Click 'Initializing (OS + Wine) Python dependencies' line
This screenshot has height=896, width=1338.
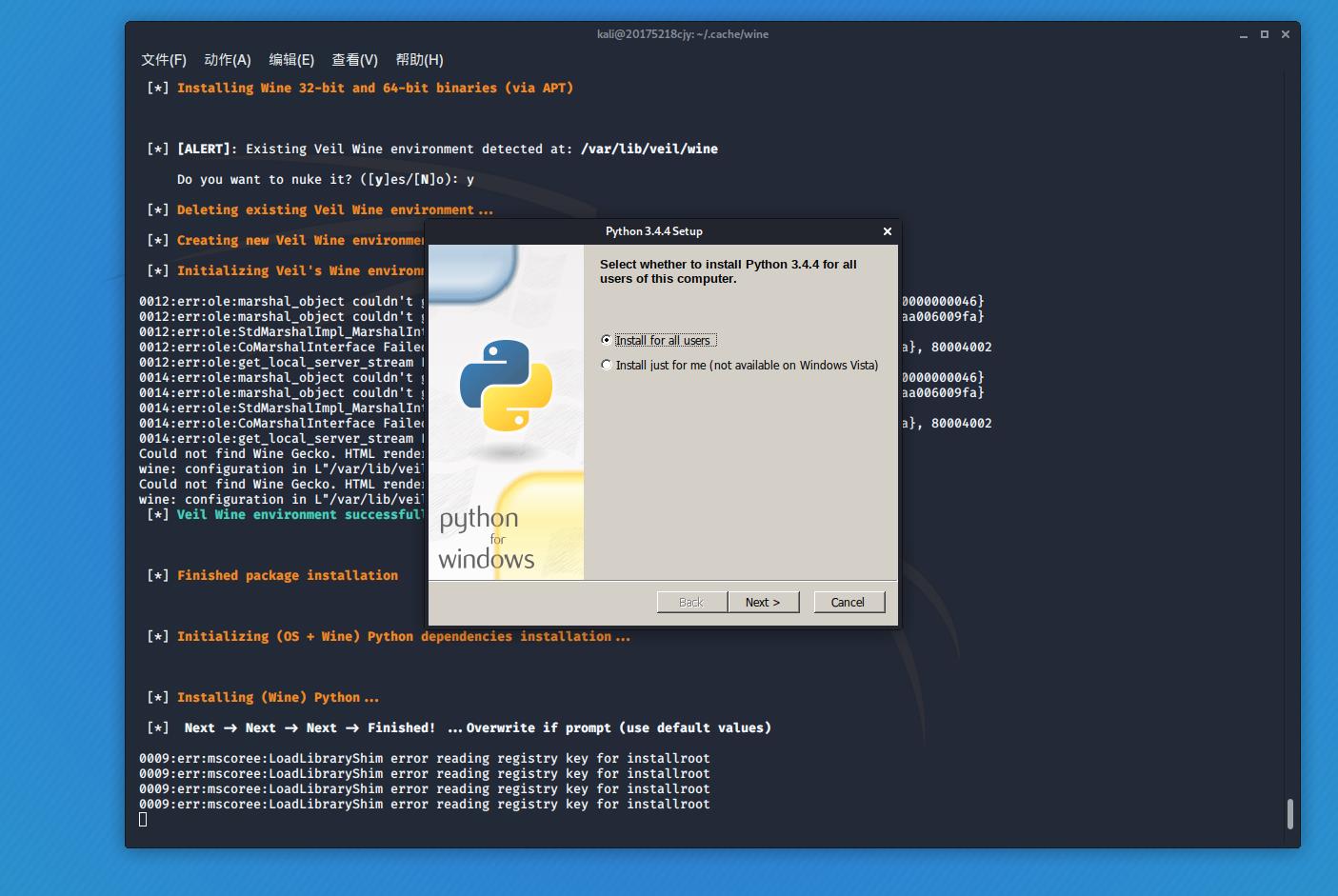pyautogui.click(x=404, y=636)
